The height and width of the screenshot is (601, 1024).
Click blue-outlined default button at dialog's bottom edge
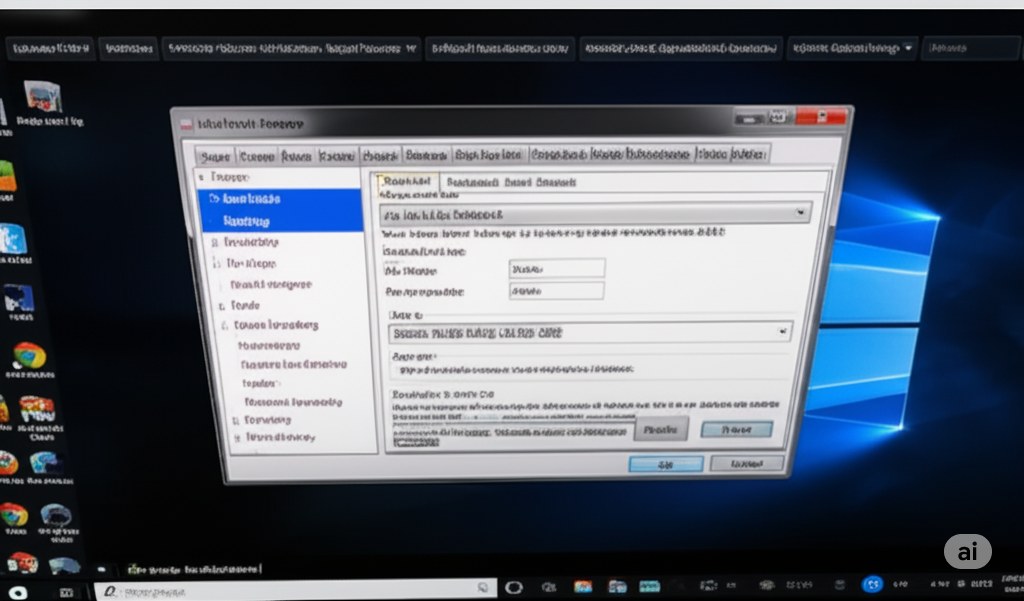[x=665, y=464]
